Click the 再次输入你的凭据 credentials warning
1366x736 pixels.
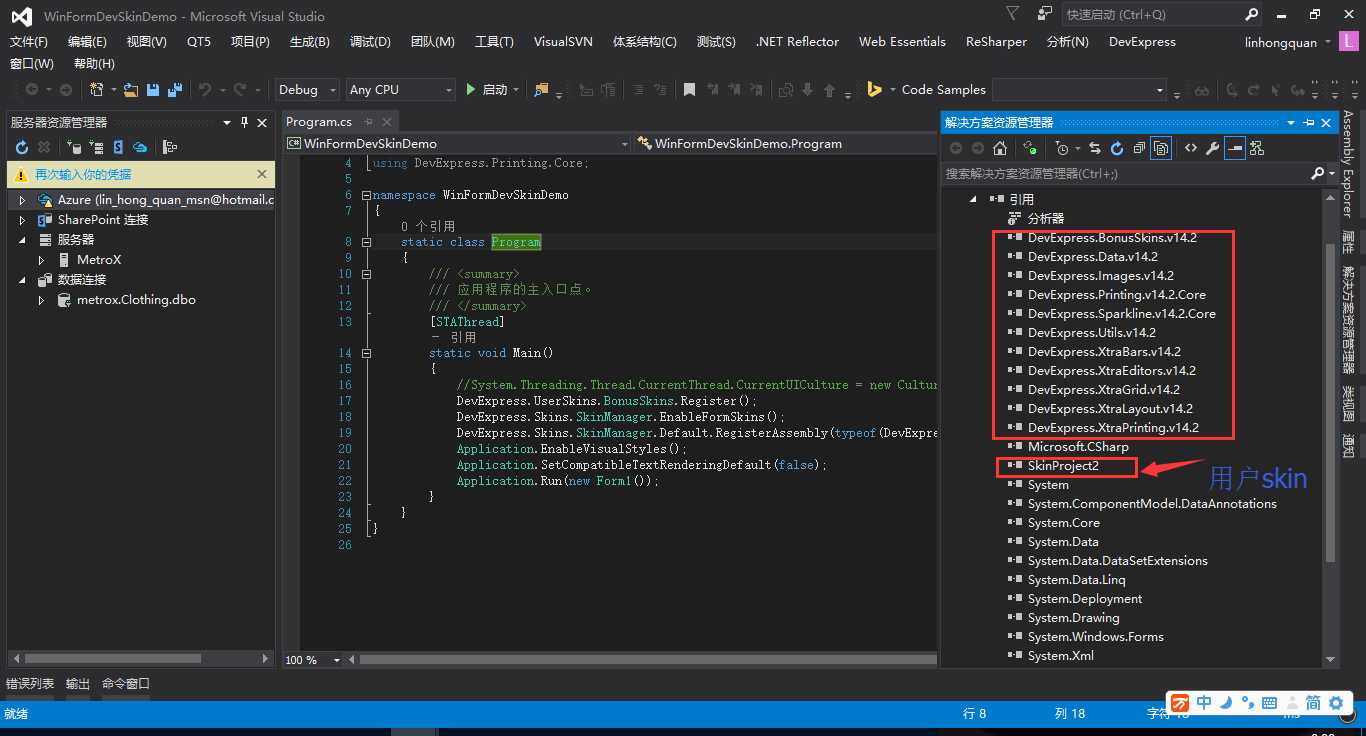83,174
